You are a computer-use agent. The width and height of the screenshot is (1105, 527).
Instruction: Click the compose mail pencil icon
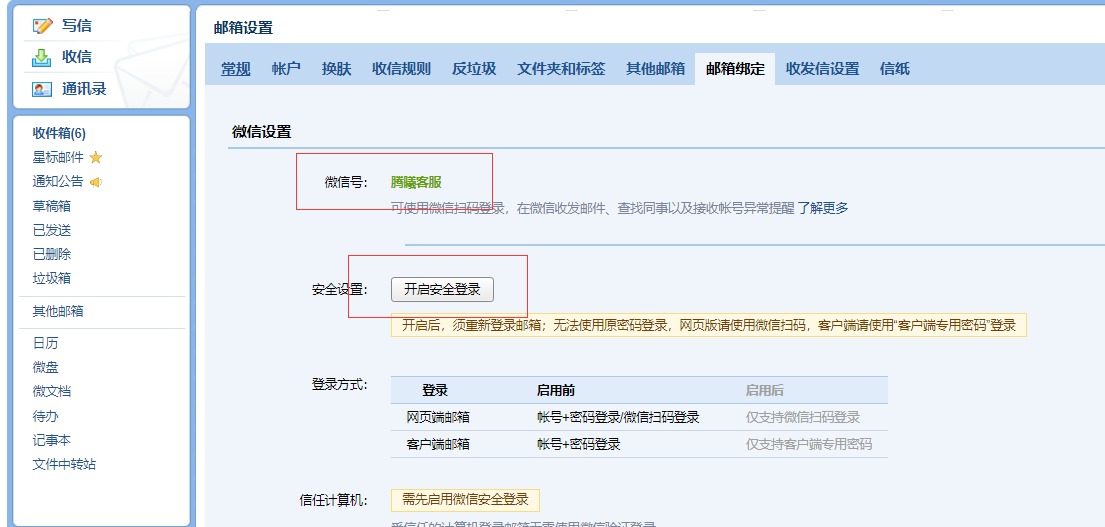(x=42, y=26)
